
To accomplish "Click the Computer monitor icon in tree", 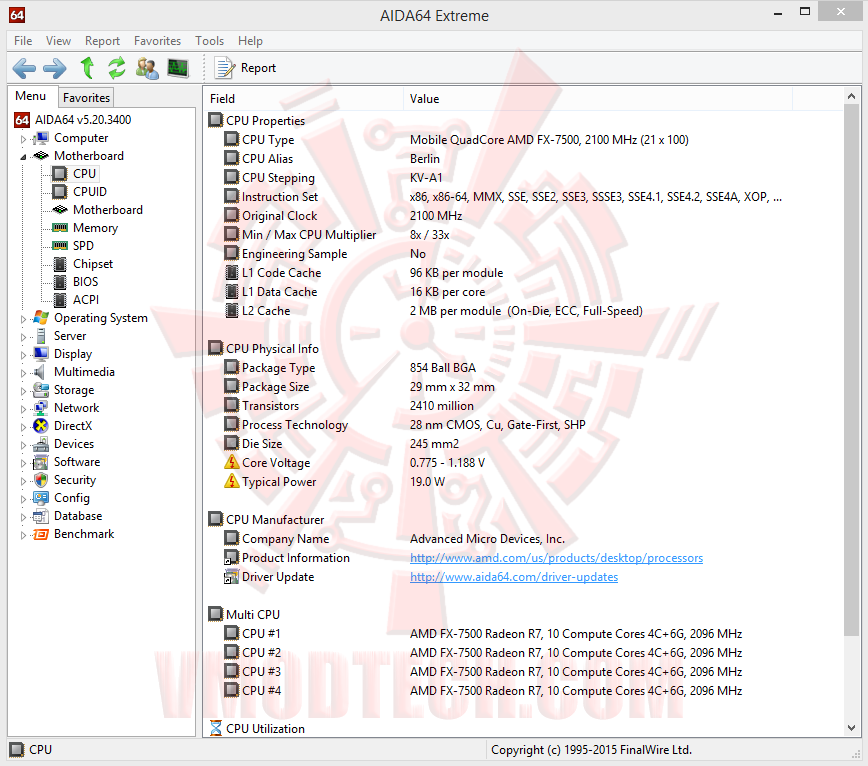I will tap(40, 138).
